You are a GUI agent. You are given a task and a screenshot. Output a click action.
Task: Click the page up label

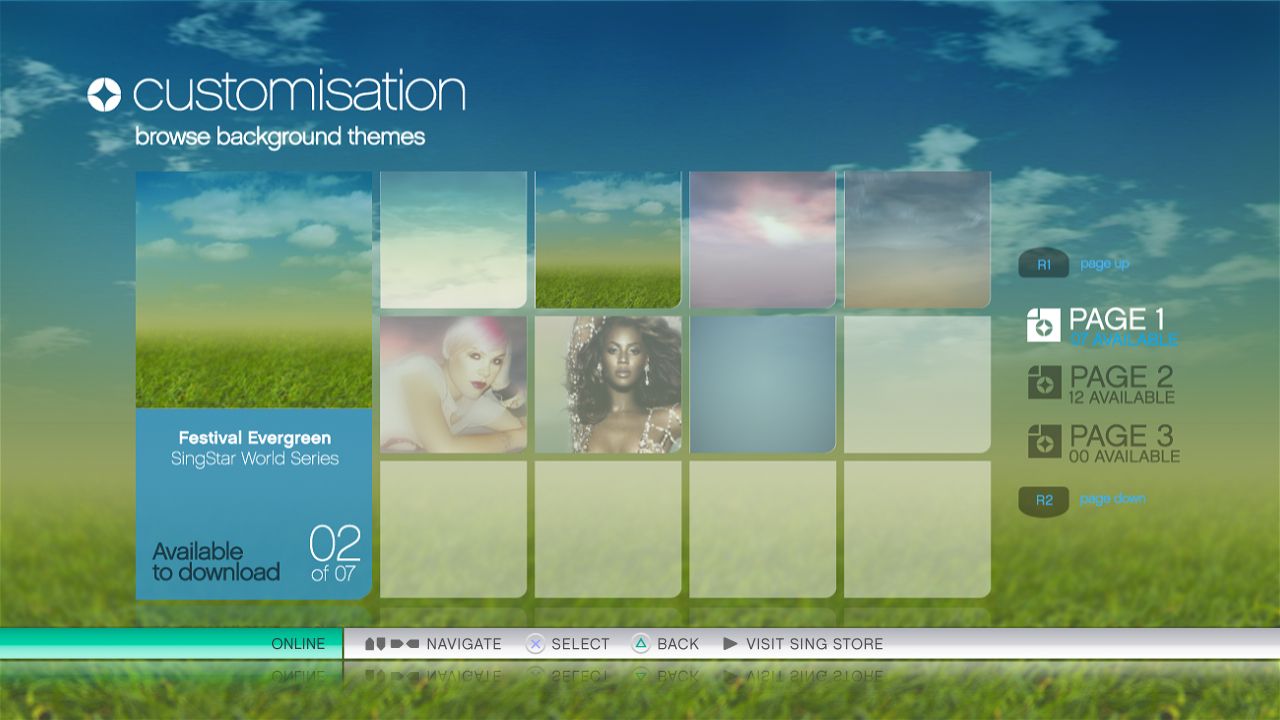point(1104,264)
